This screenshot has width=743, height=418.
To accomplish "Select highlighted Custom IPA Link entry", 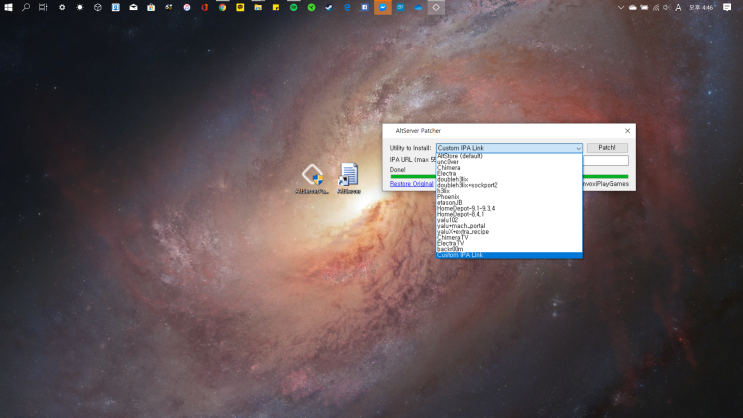I will pyautogui.click(x=509, y=255).
